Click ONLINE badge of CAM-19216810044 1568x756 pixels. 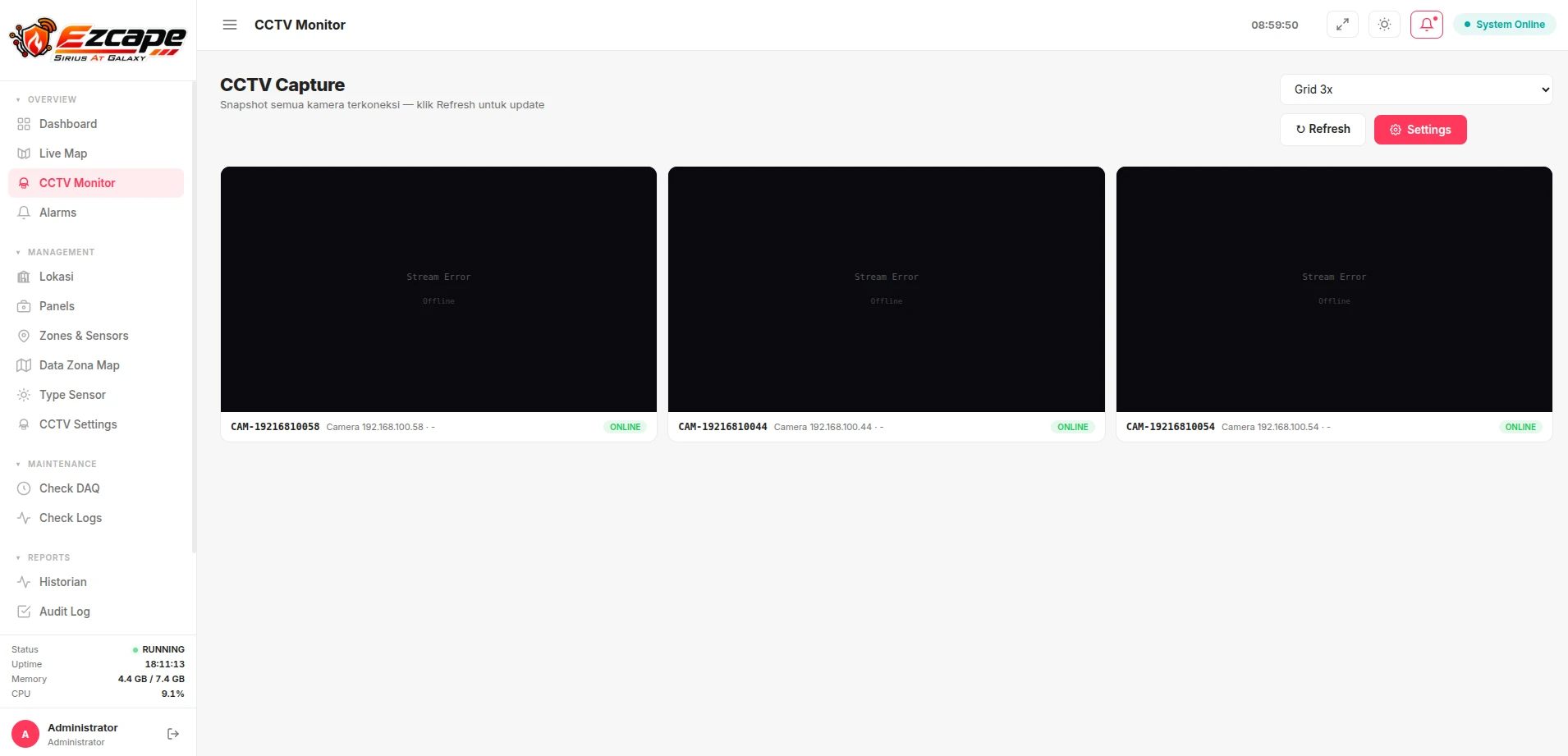tap(1073, 427)
